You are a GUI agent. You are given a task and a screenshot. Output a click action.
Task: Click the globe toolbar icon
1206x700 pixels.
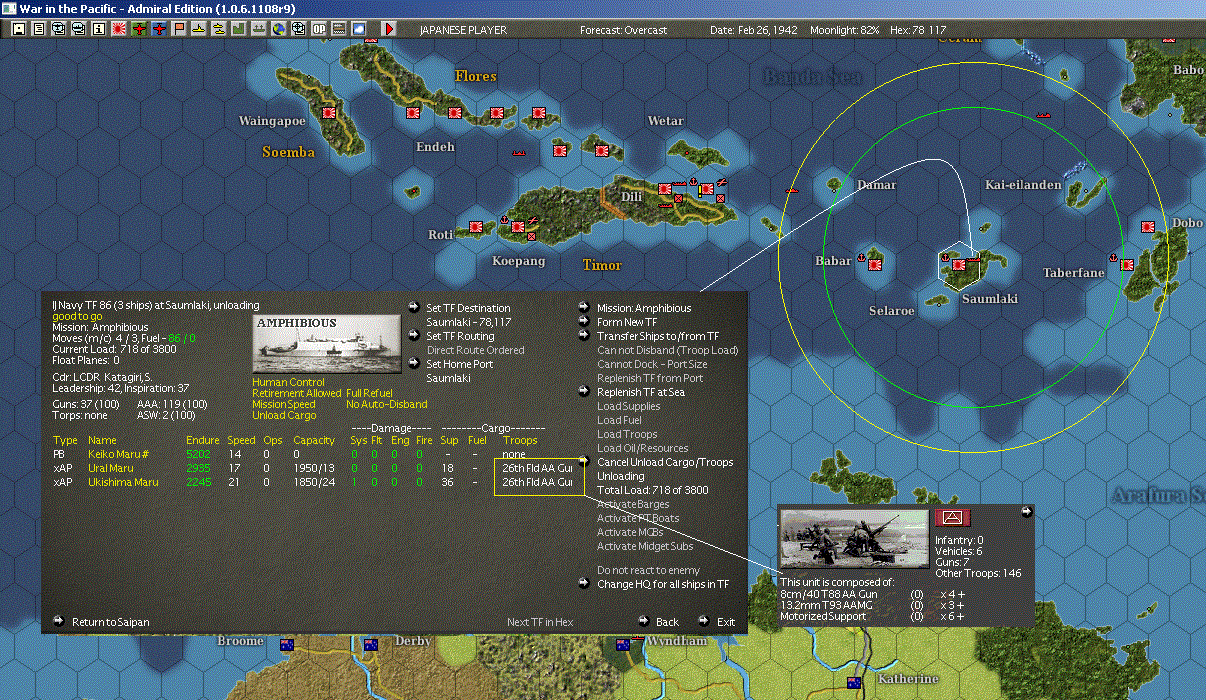[278, 30]
